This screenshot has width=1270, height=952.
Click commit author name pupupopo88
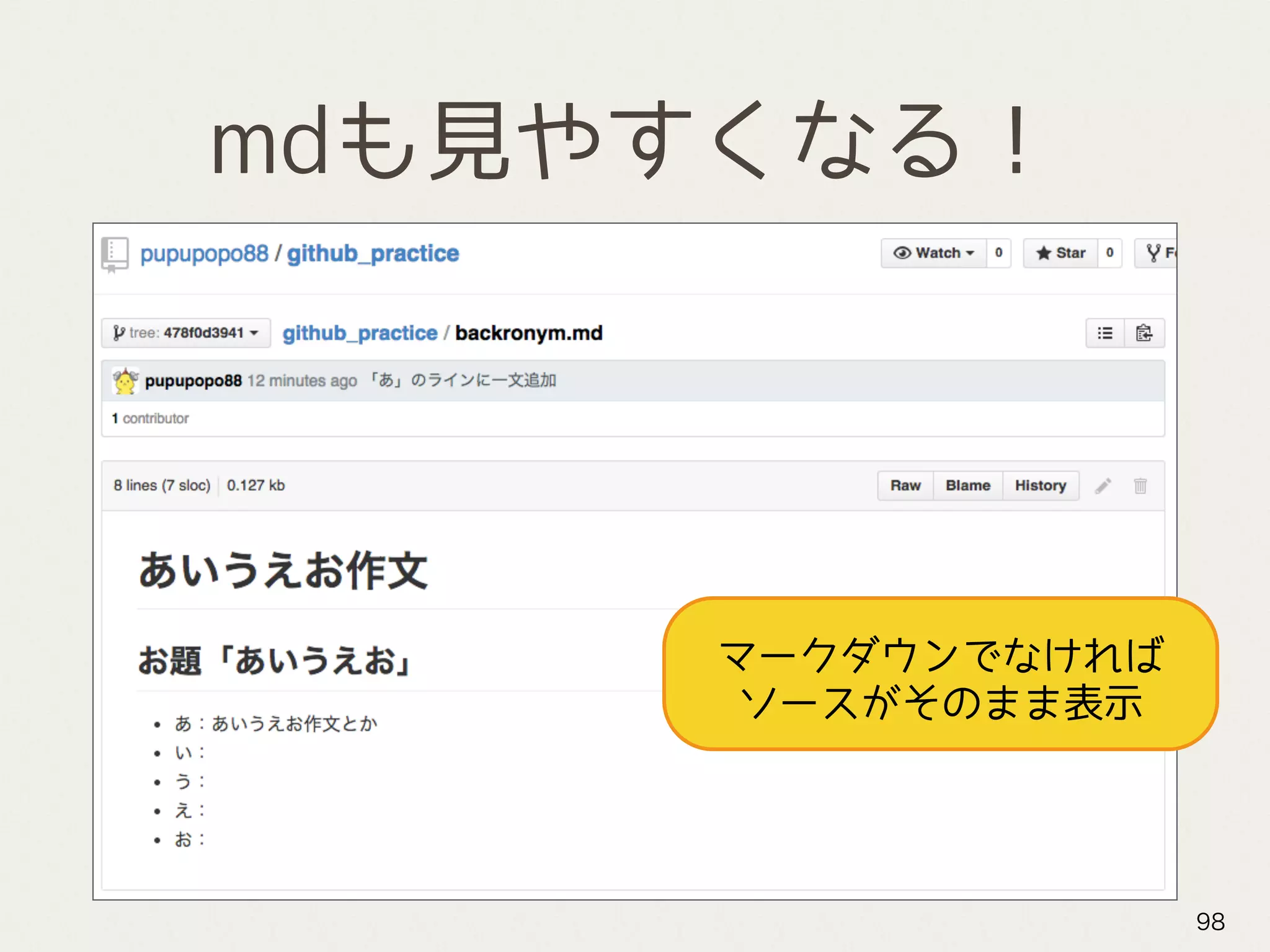[193, 381]
